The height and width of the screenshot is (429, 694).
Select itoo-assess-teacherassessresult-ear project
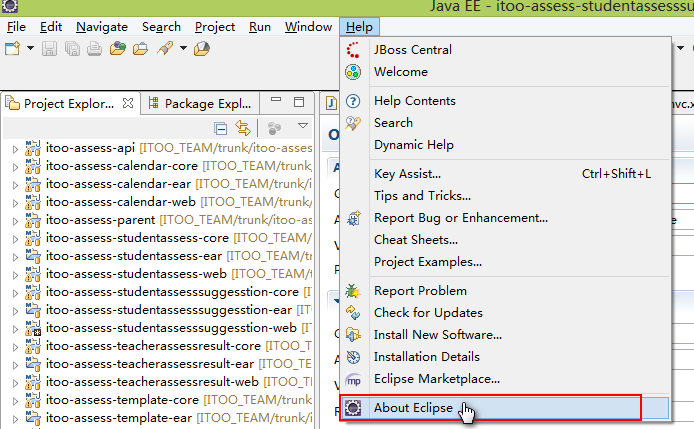pos(150,364)
